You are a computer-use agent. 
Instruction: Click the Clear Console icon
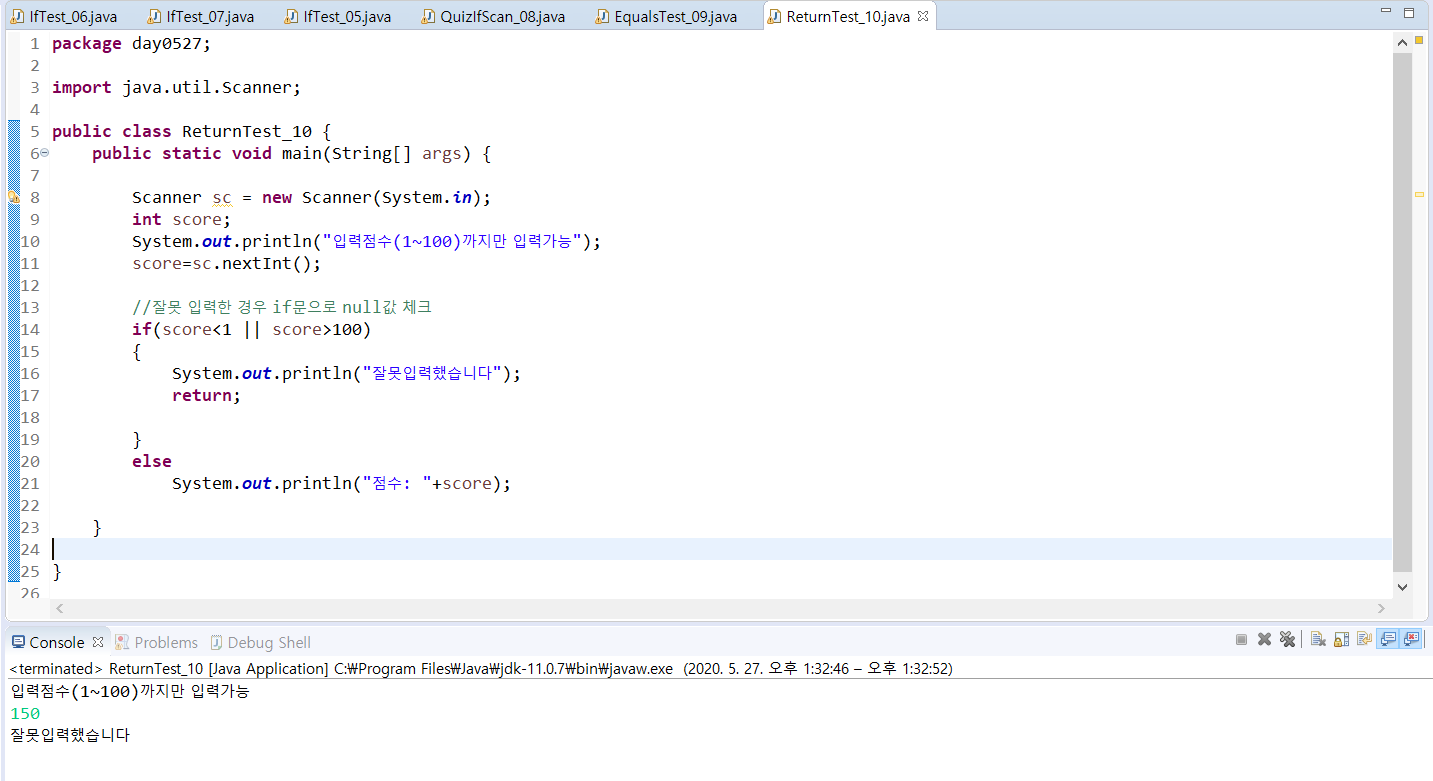tap(1318, 639)
